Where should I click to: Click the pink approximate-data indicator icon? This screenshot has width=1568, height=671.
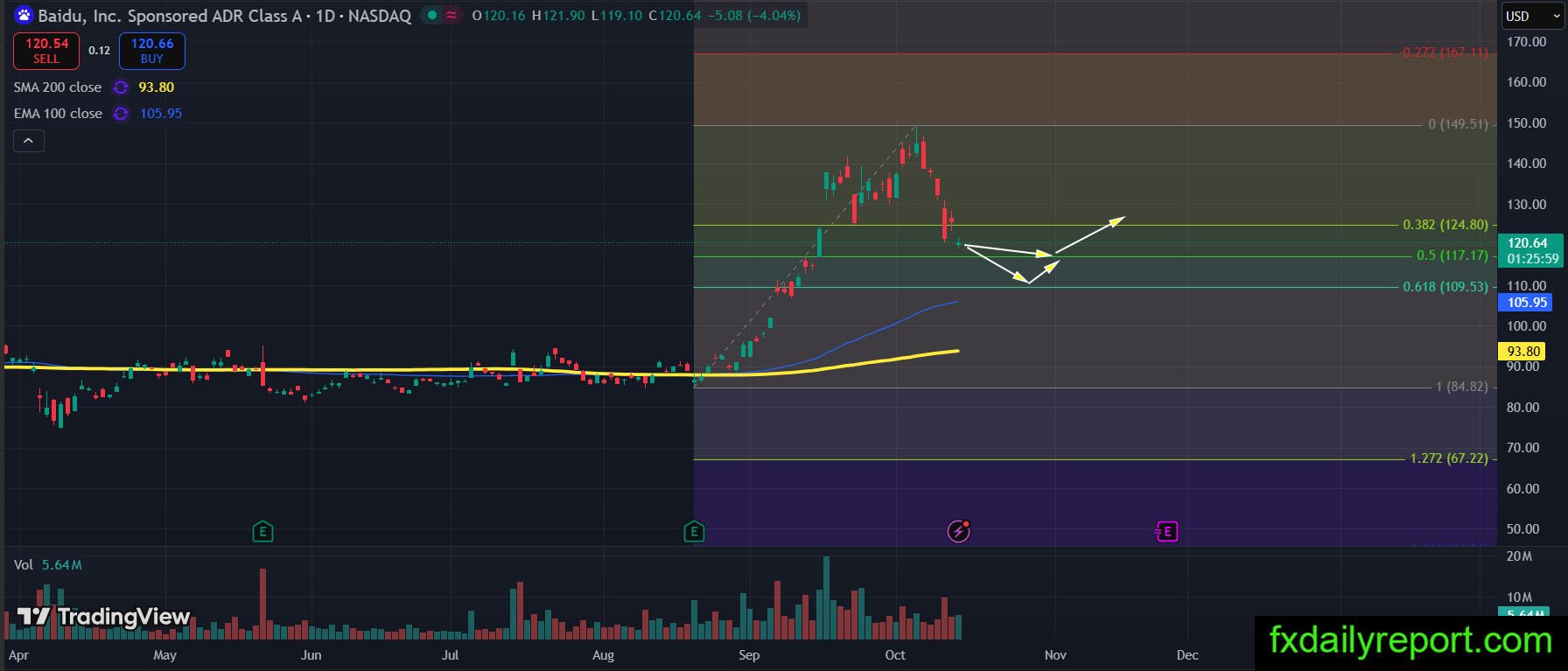[452, 15]
